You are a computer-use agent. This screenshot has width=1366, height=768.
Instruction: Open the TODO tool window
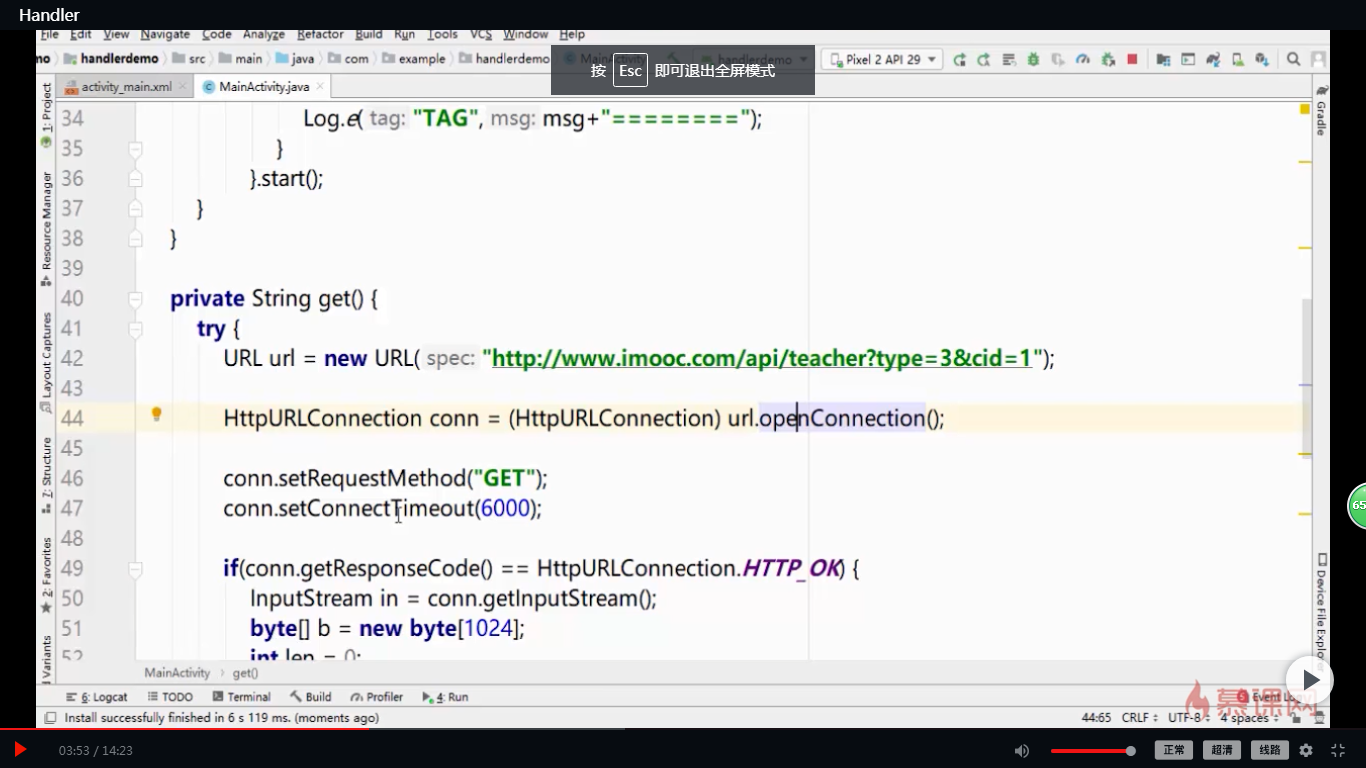tap(170, 697)
